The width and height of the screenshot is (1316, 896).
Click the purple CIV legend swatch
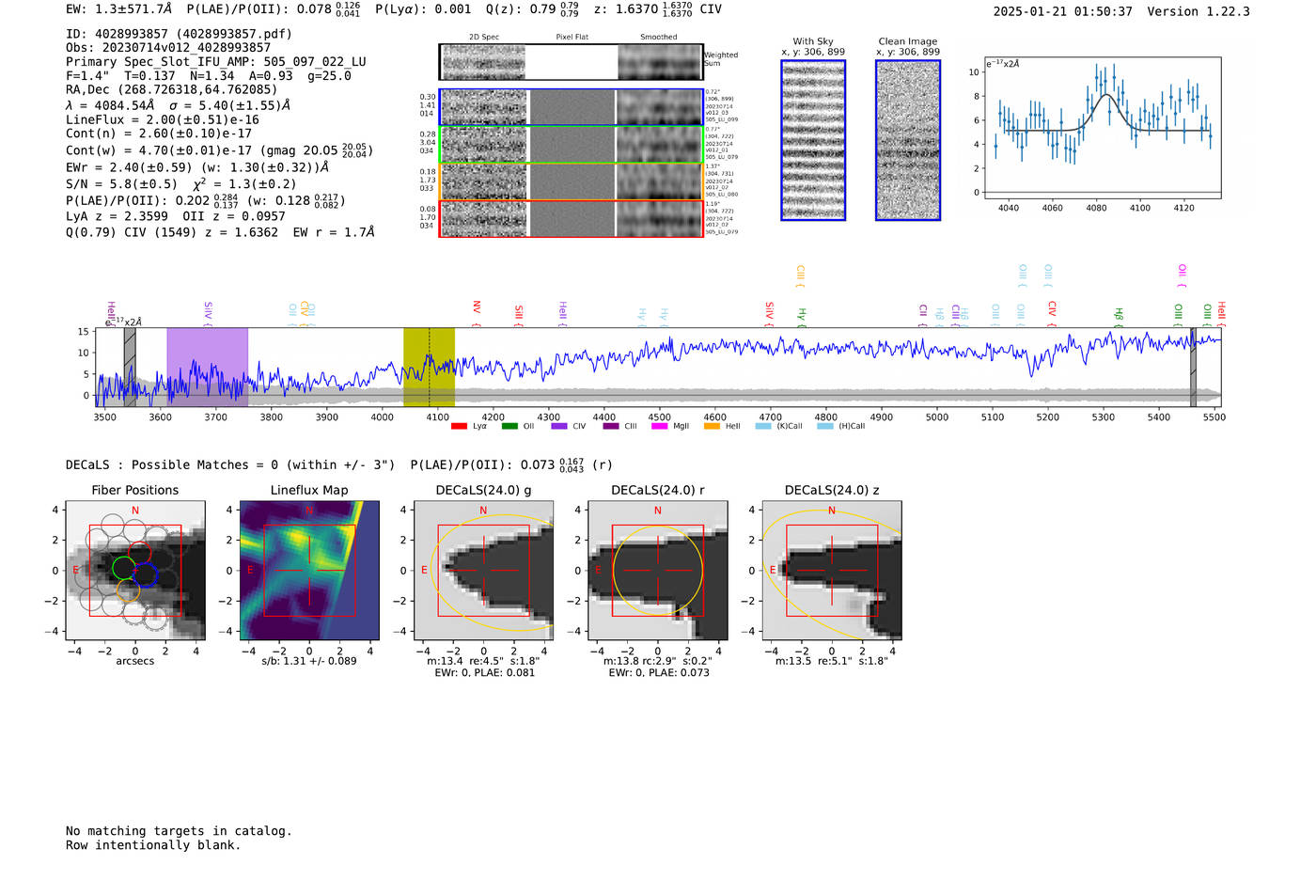tap(559, 426)
